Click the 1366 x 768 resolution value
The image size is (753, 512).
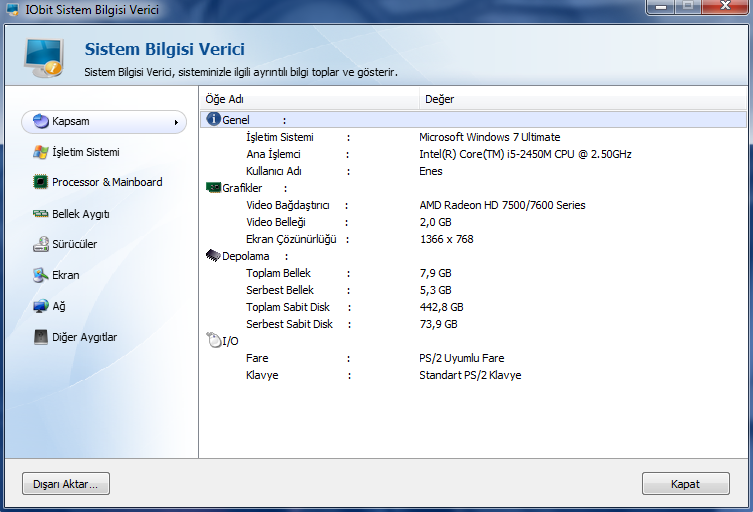[x=447, y=239]
